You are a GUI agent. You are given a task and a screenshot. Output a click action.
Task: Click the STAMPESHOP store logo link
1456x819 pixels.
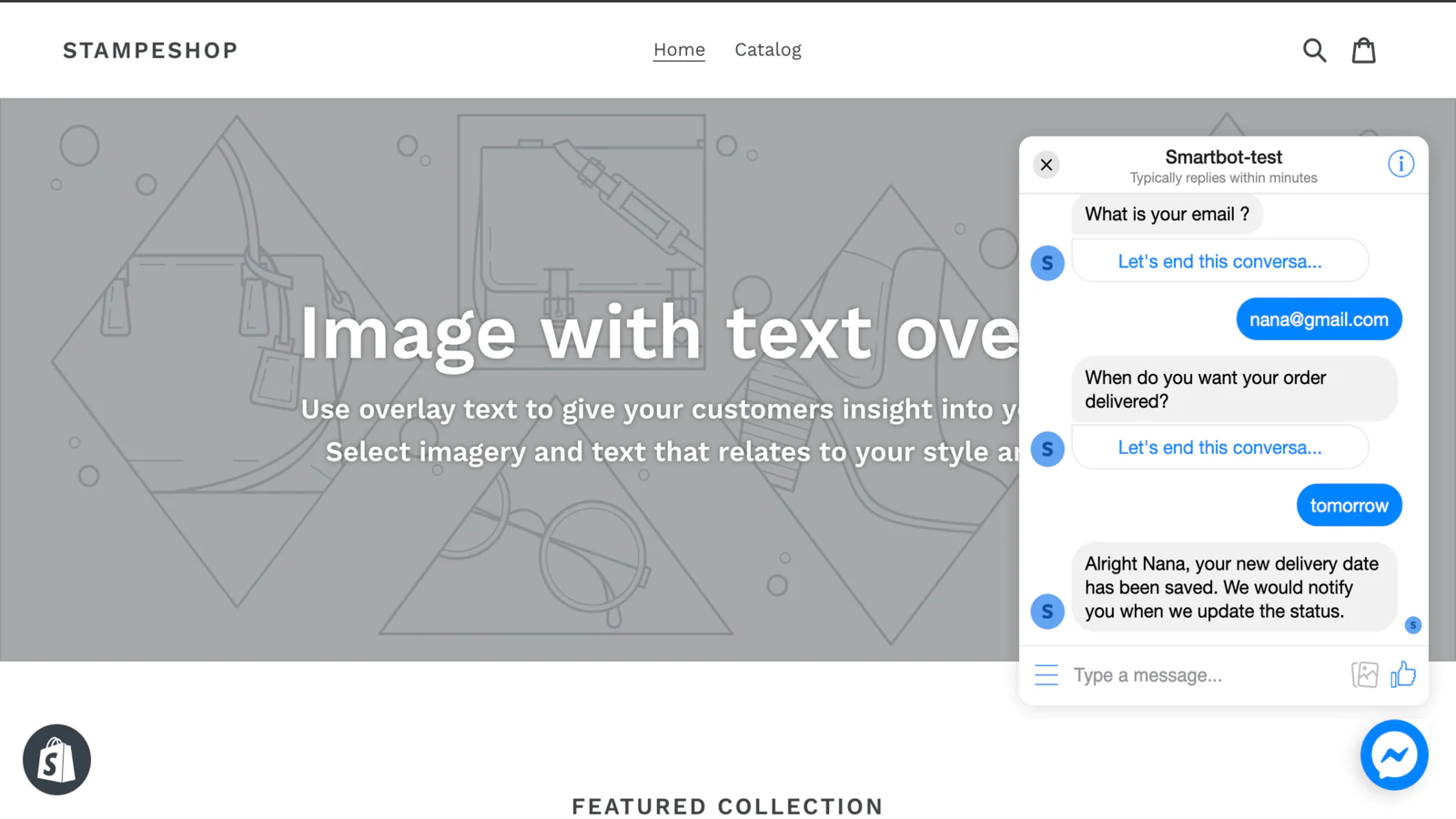(150, 51)
